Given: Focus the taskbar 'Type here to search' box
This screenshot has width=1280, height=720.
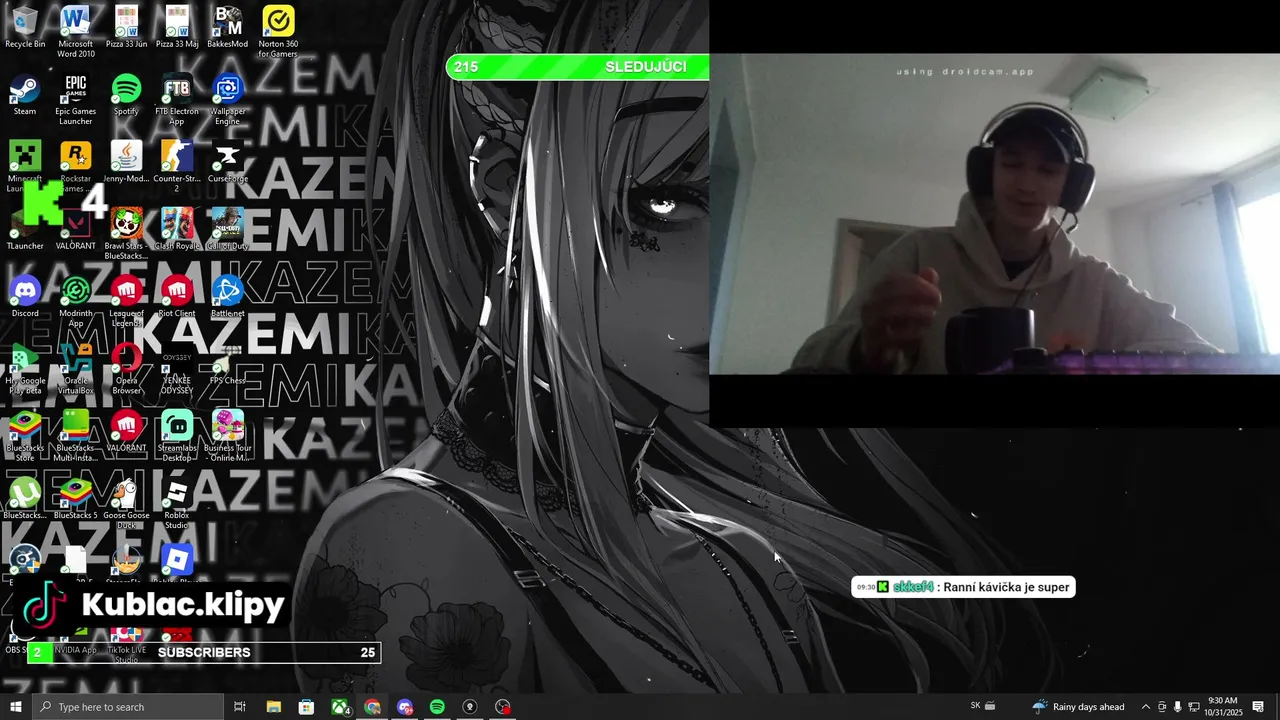Looking at the screenshot, I should [128, 707].
